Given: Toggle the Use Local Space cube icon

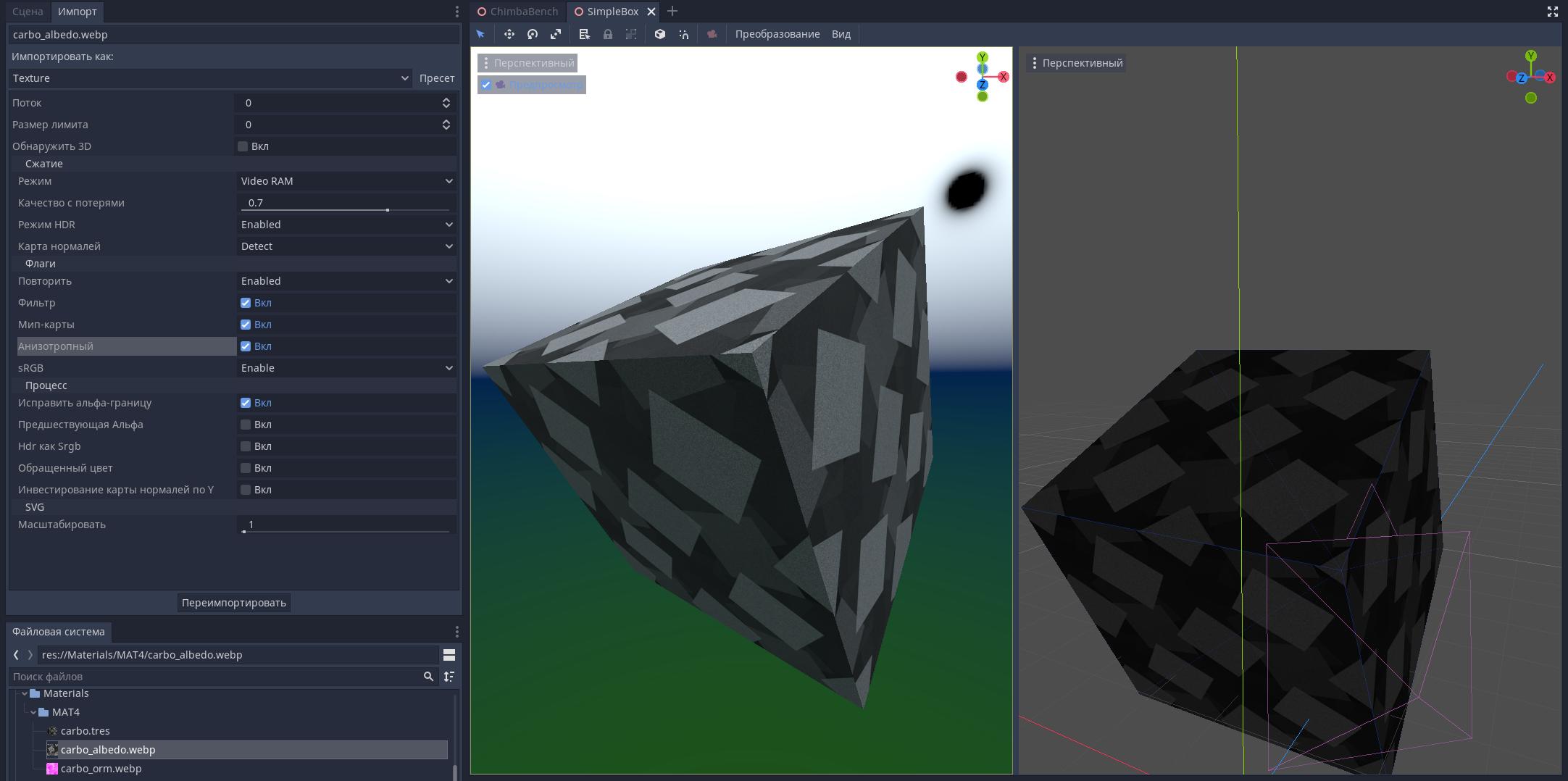Looking at the screenshot, I should coord(660,34).
